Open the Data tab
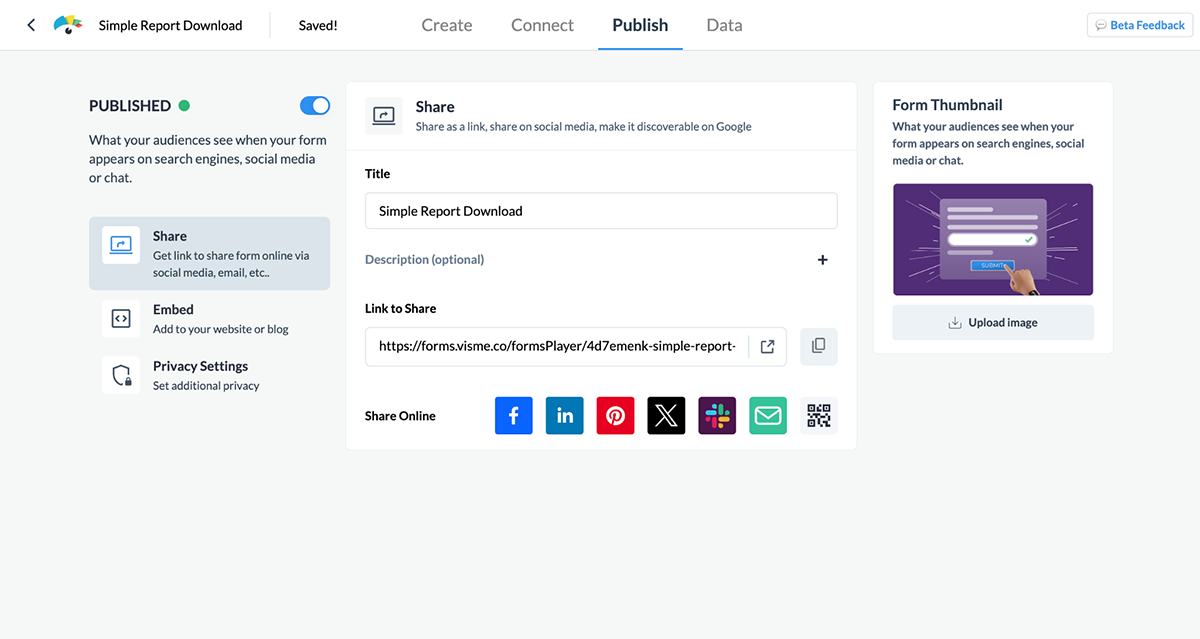This screenshot has height=639, width=1200. (x=724, y=25)
